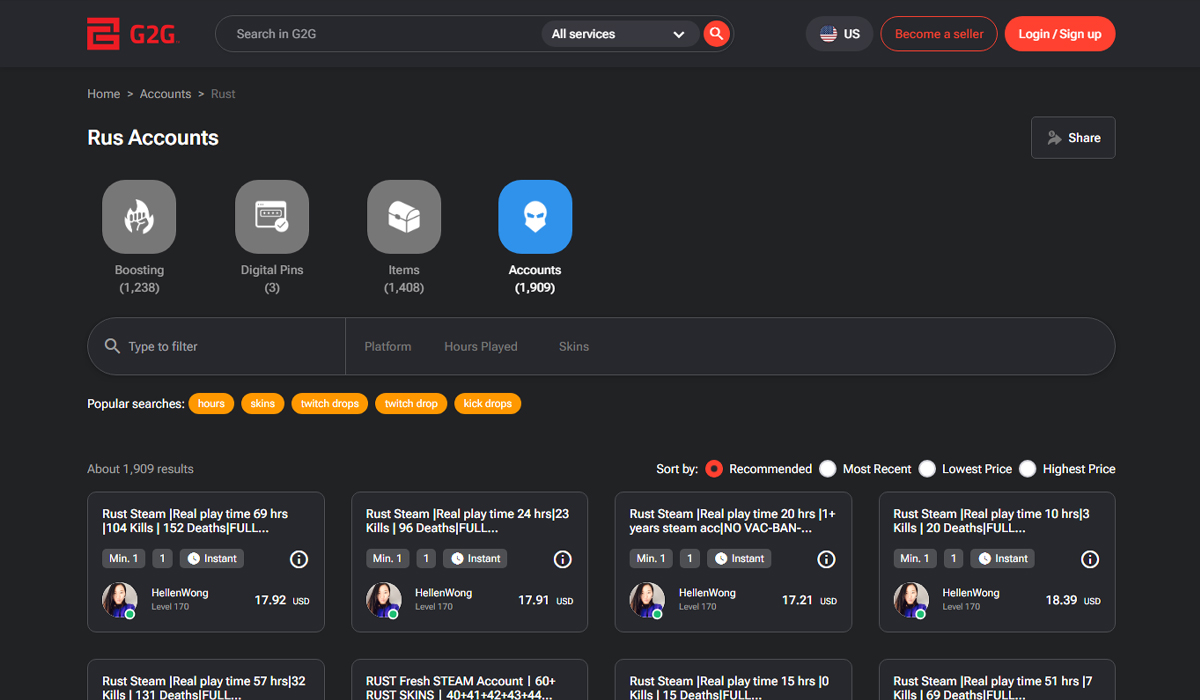
Task: Click the US region flag selector
Action: (x=839, y=33)
